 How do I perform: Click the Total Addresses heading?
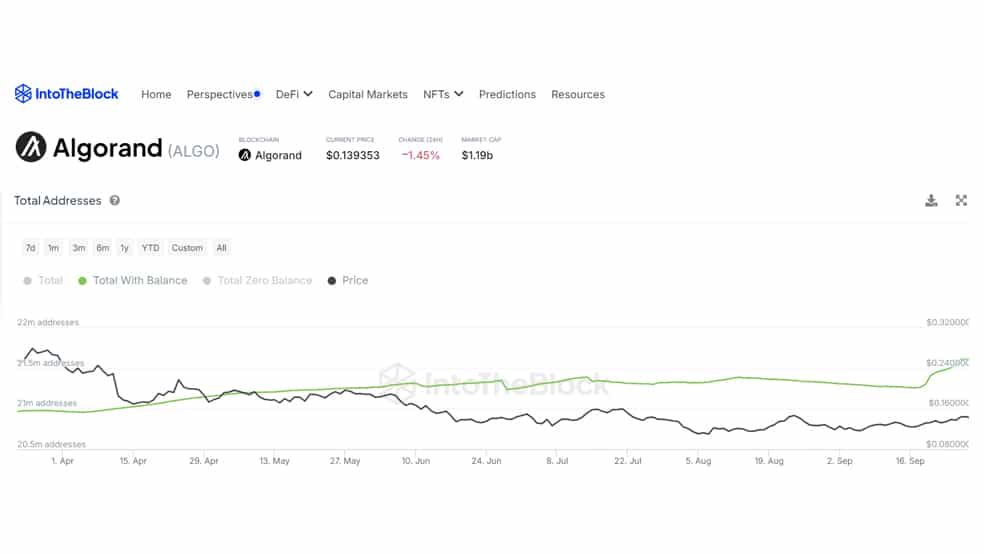click(58, 200)
